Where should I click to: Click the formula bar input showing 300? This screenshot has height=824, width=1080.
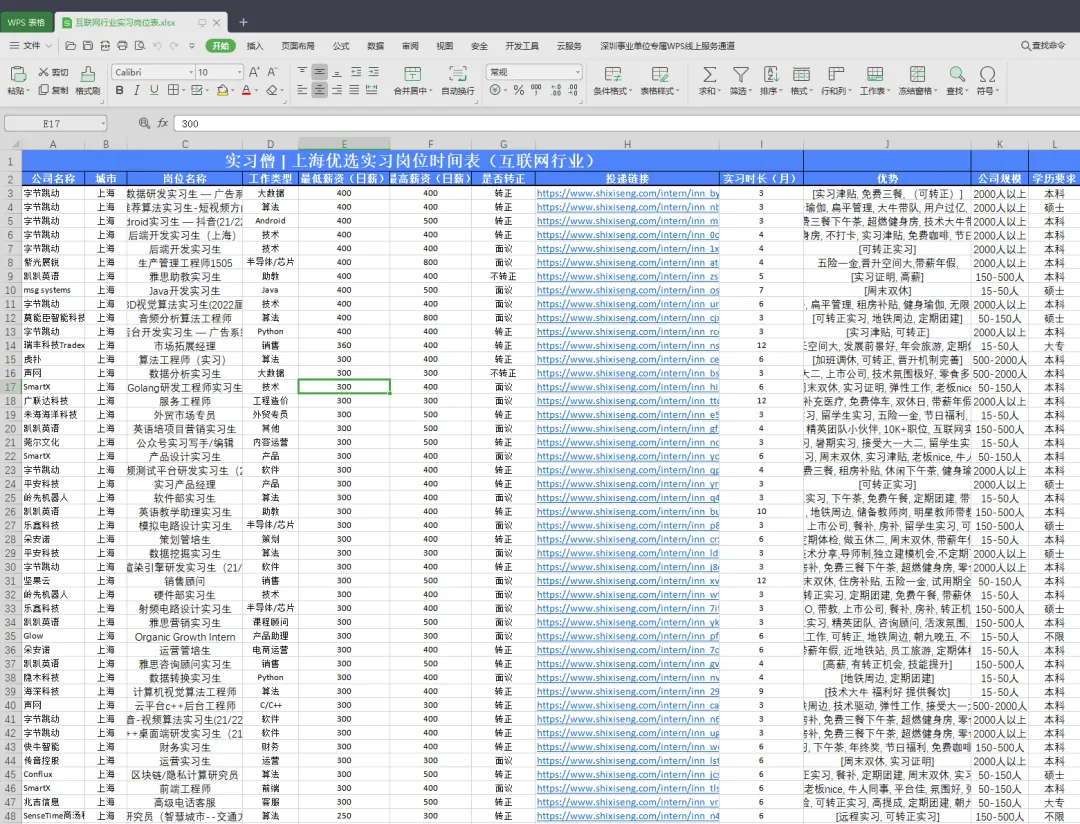point(625,123)
